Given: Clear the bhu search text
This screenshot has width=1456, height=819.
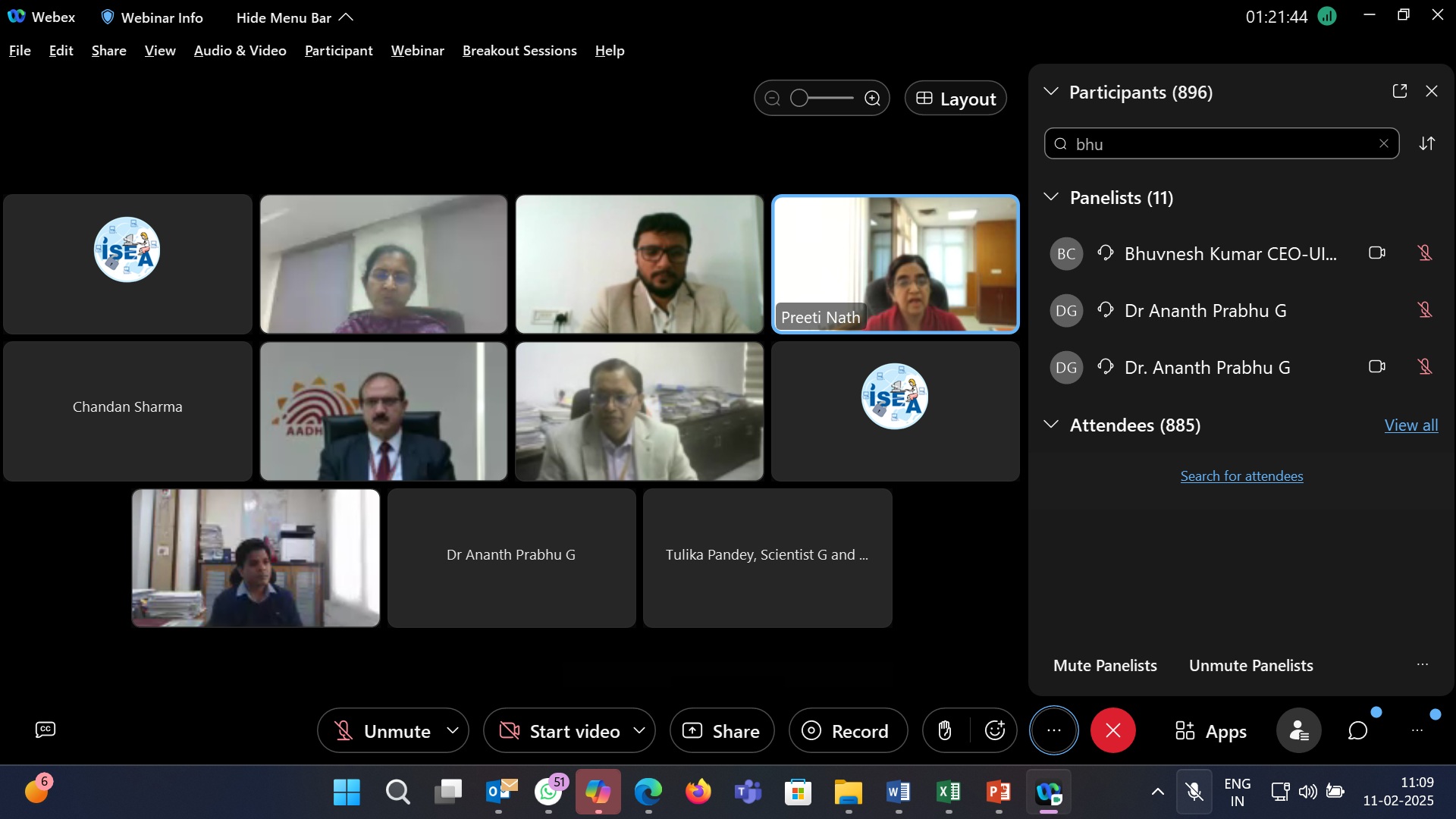Looking at the screenshot, I should [1384, 143].
